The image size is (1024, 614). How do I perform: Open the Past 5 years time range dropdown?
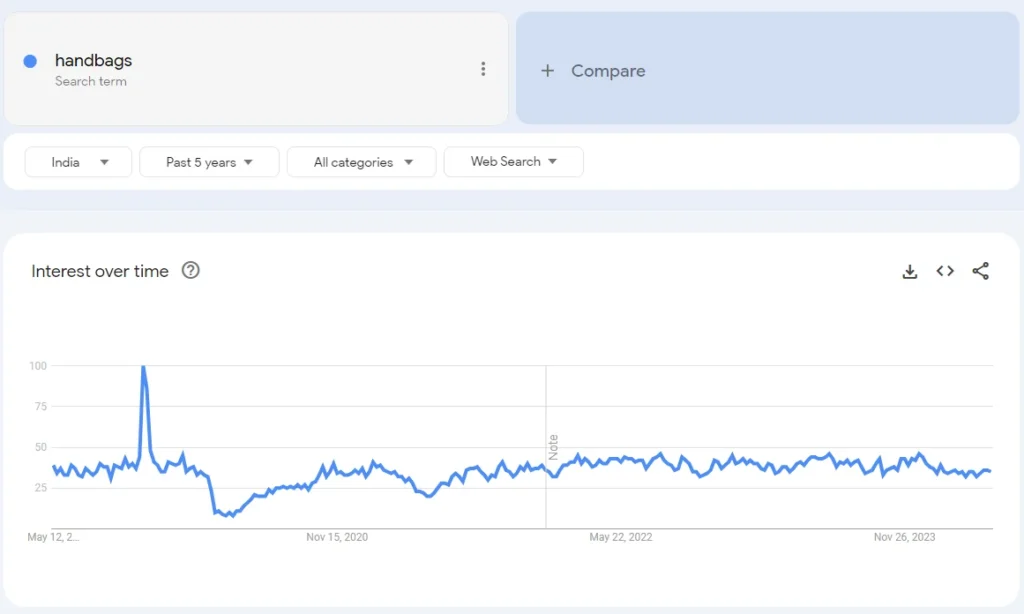pos(209,162)
